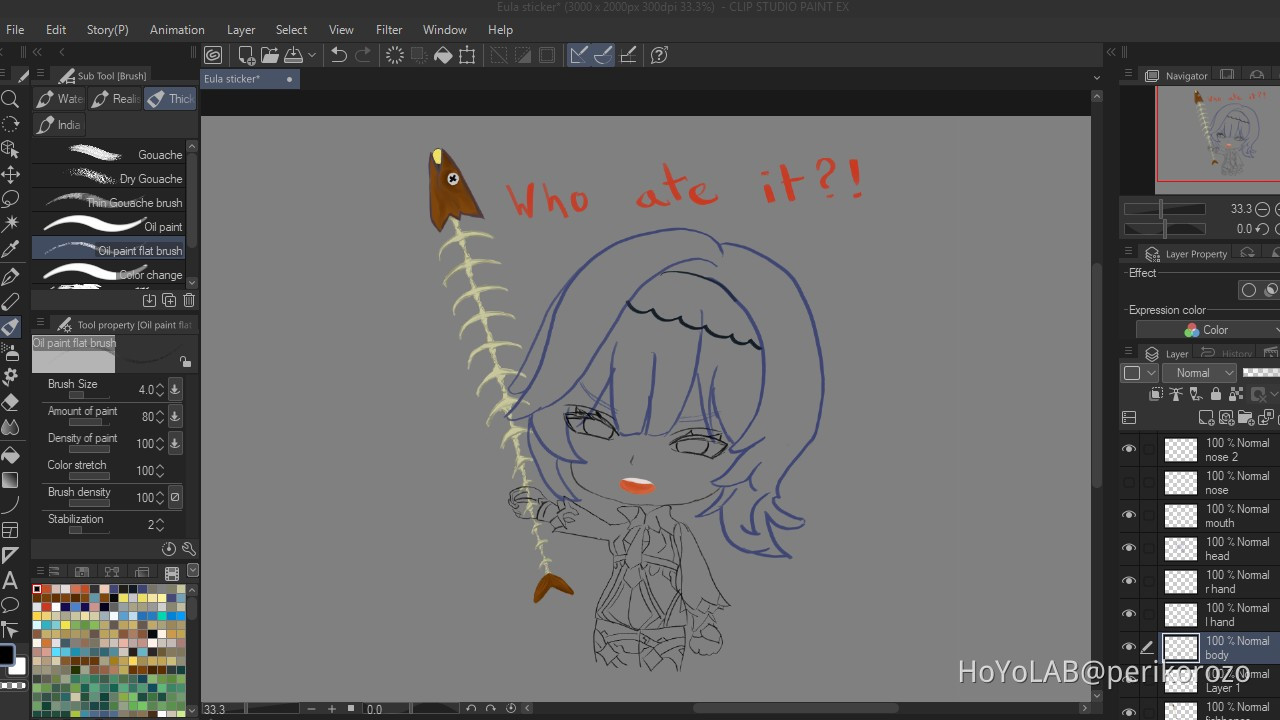Click the trash icon to delete sub tool
1280x720 pixels.
click(189, 300)
